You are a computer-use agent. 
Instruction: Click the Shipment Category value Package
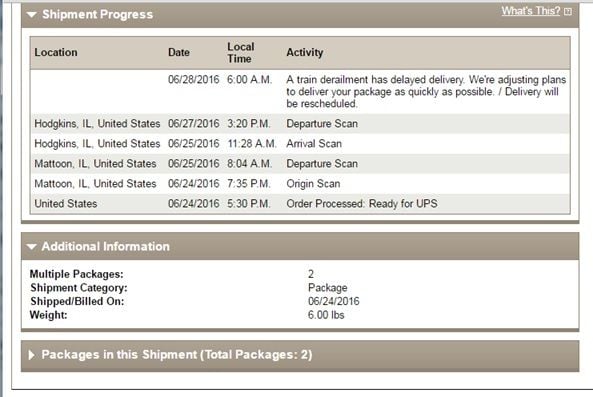(328, 288)
